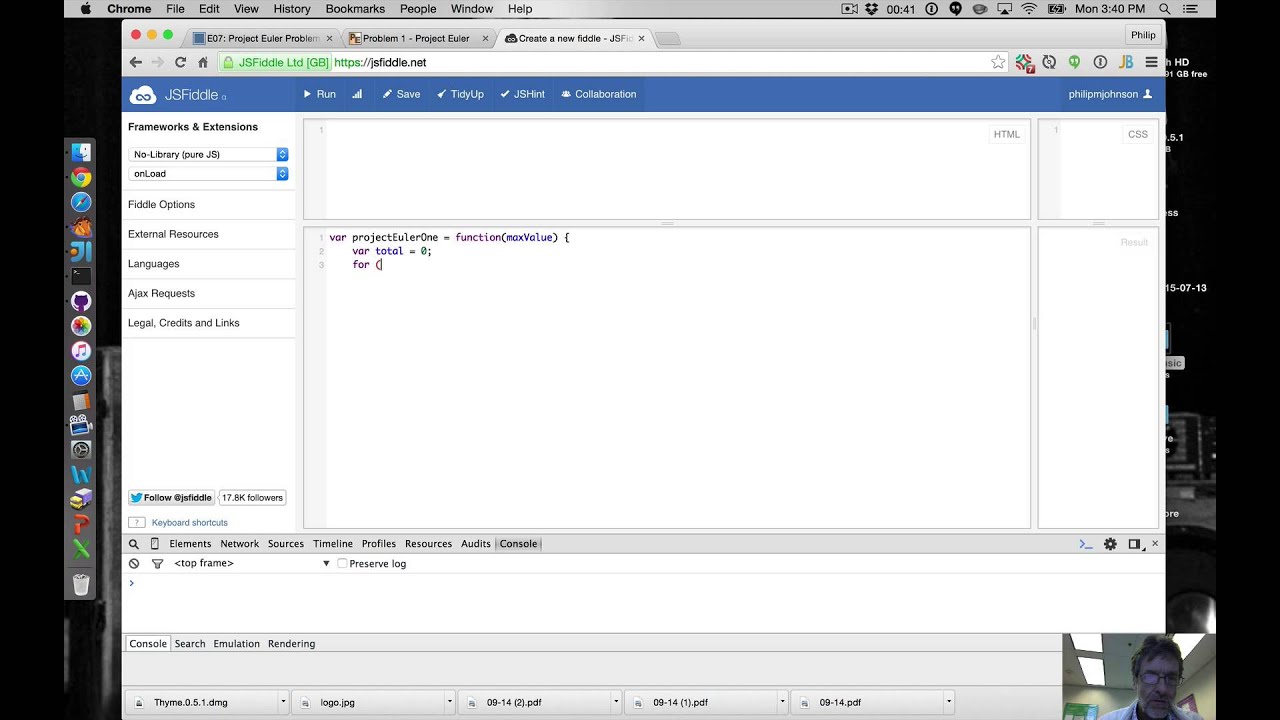Image resolution: width=1280 pixels, height=720 pixels.
Task: Open the top frame context dropdown
Action: tap(252, 564)
